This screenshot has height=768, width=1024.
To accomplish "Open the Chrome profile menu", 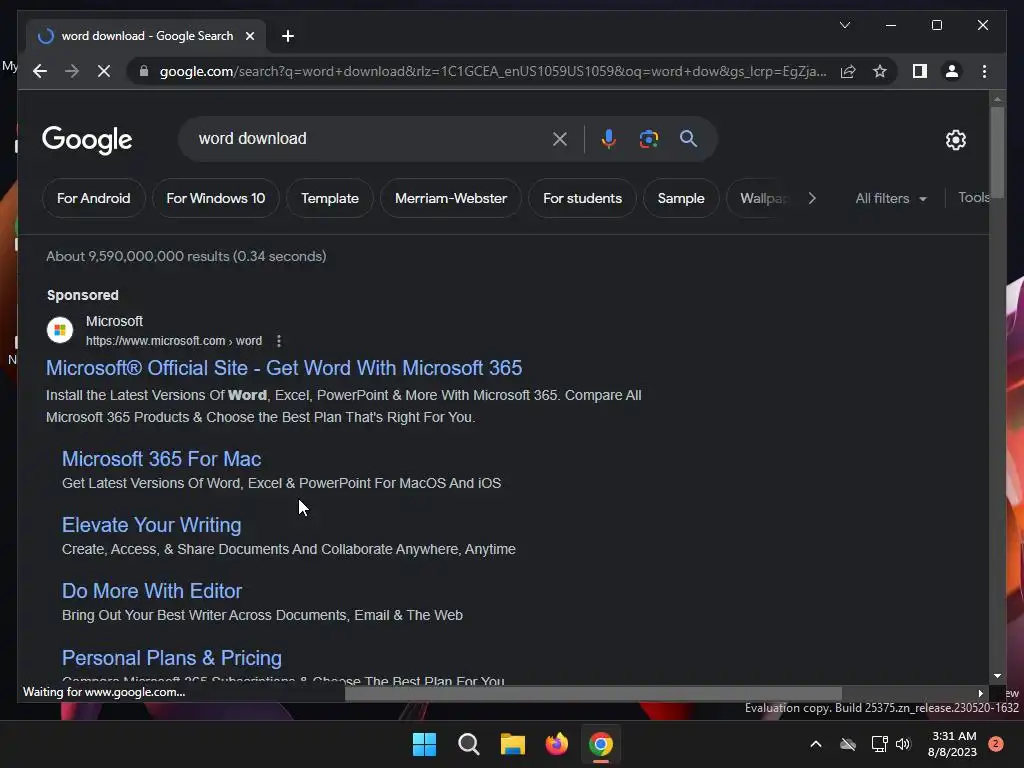I will tap(952, 71).
